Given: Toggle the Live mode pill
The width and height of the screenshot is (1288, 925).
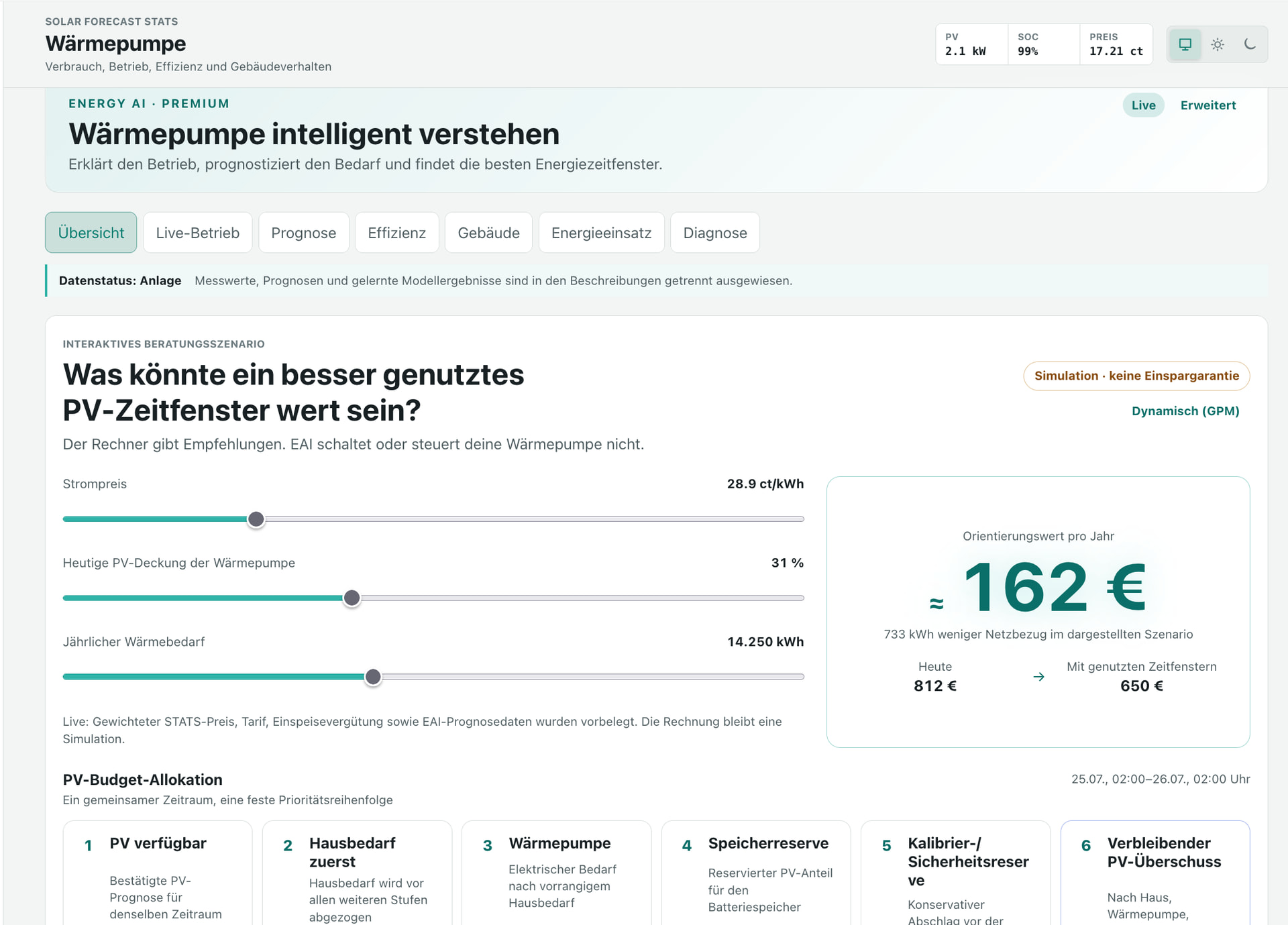Looking at the screenshot, I should coord(1143,105).
